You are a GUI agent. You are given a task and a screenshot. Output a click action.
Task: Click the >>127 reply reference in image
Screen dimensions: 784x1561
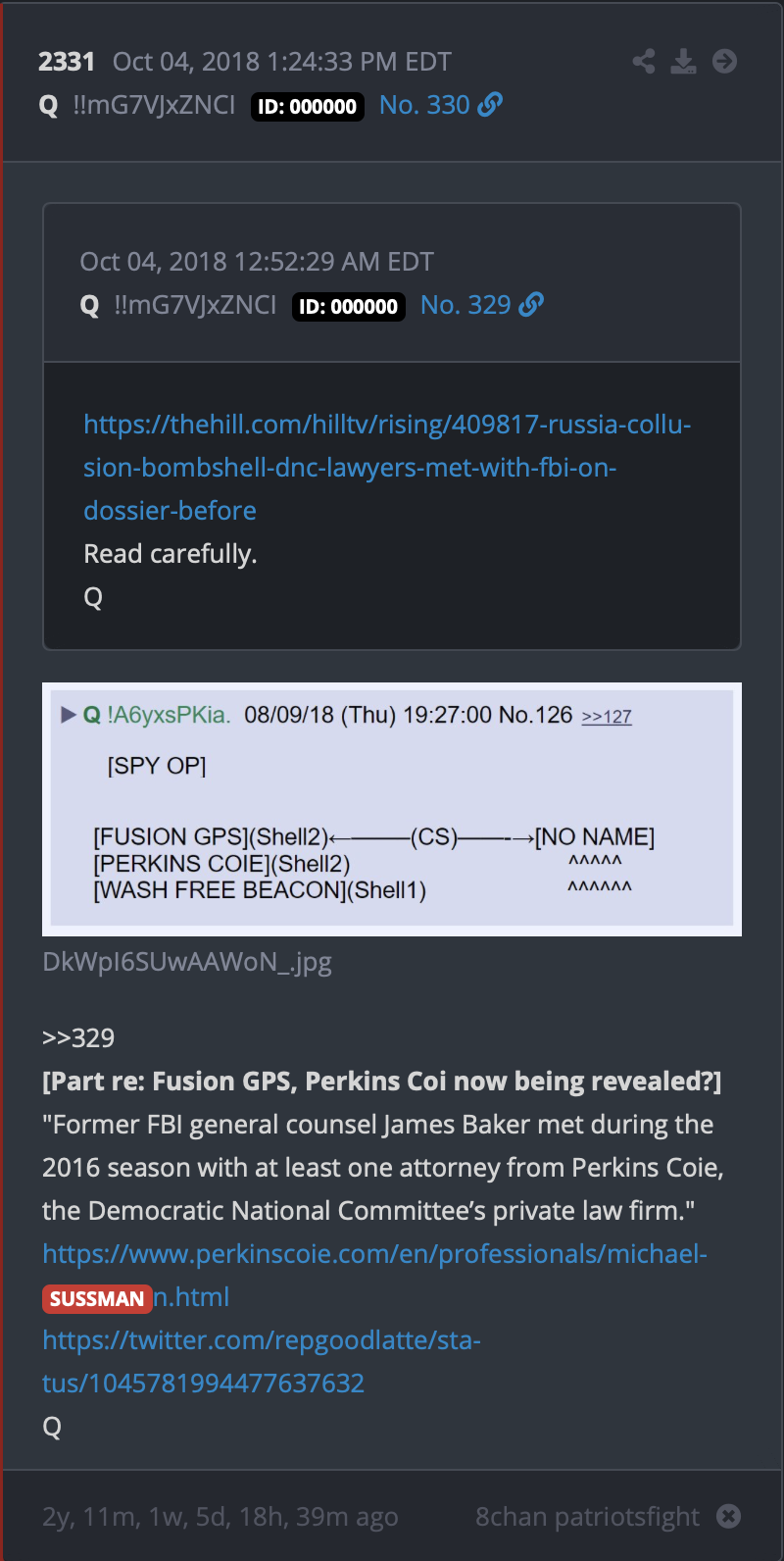click(607, 717)
